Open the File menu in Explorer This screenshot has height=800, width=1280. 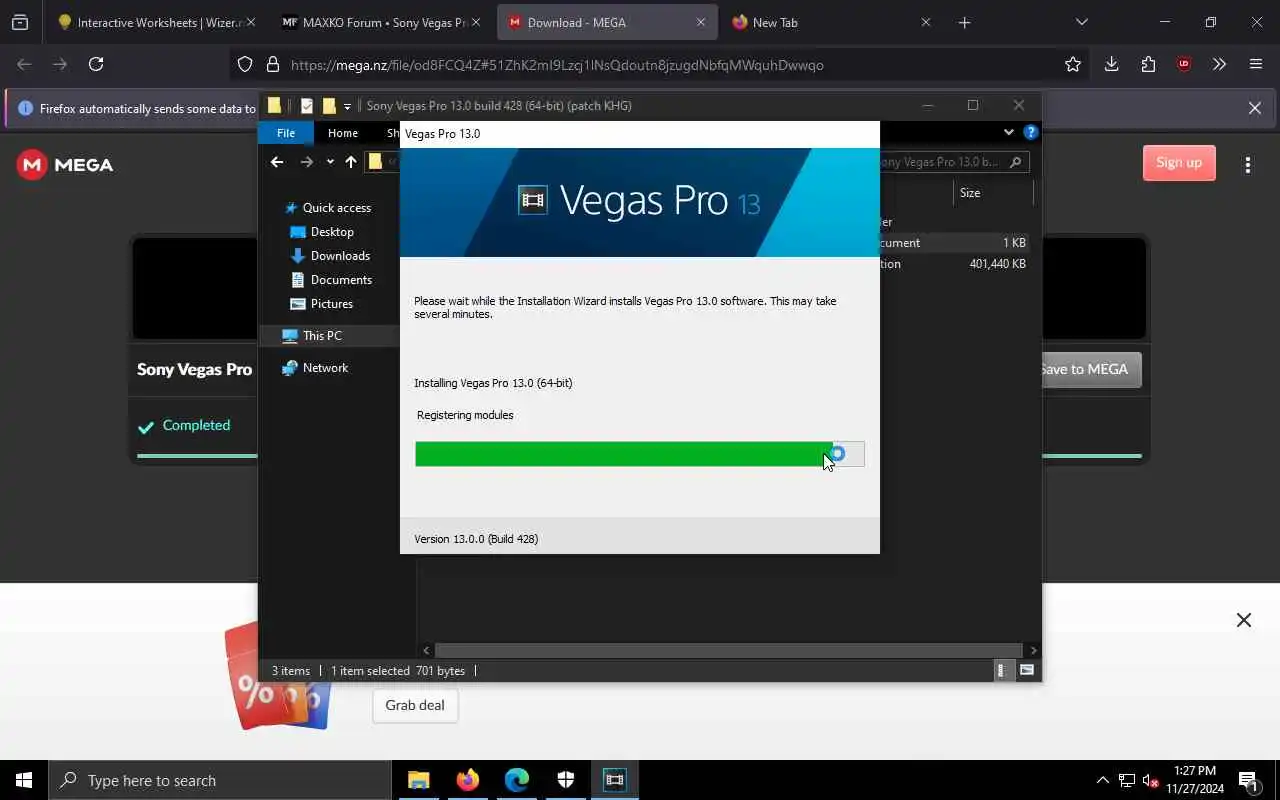click(286, 133)
